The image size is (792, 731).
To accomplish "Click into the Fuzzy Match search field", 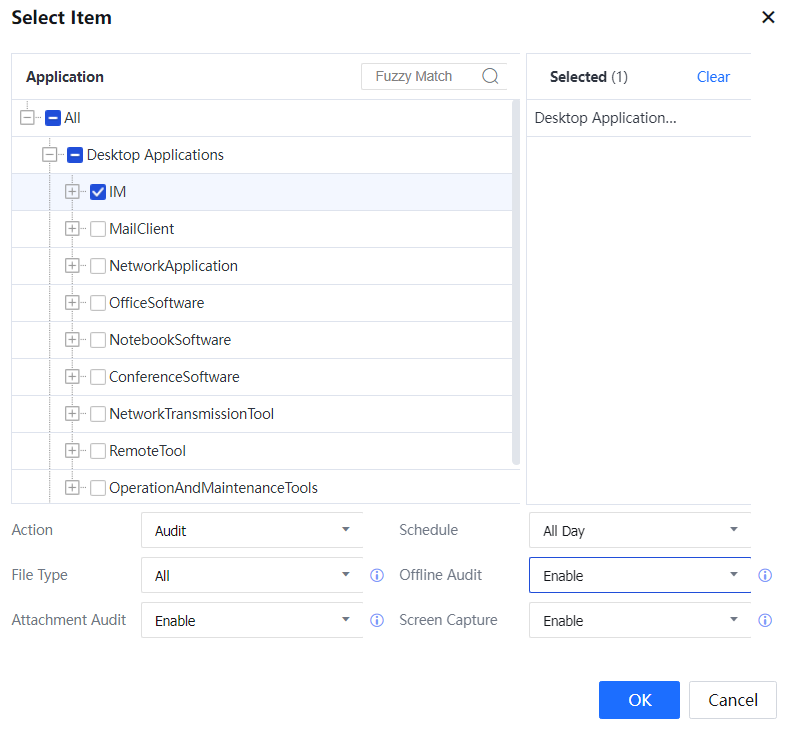I will click(x=418, y=77).
